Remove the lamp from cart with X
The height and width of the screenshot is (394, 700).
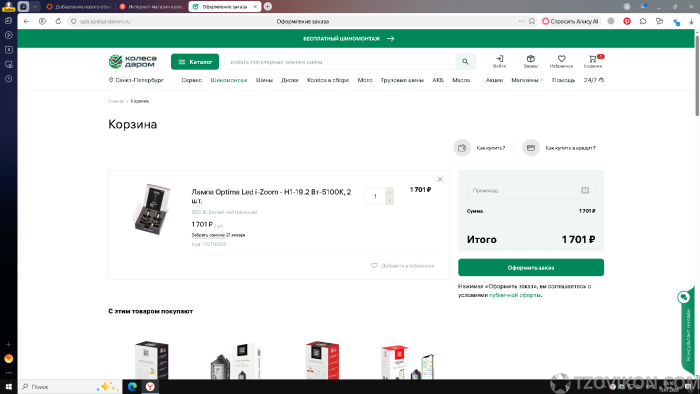[x=440, y=179]
